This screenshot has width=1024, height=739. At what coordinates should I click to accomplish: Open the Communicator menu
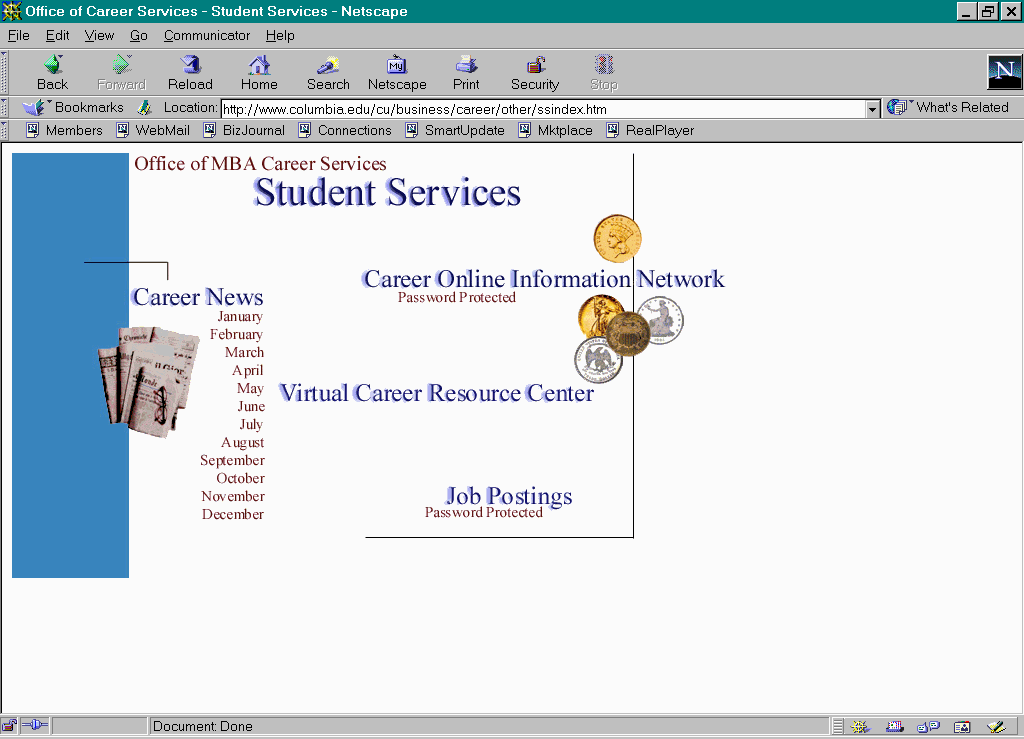207,35
